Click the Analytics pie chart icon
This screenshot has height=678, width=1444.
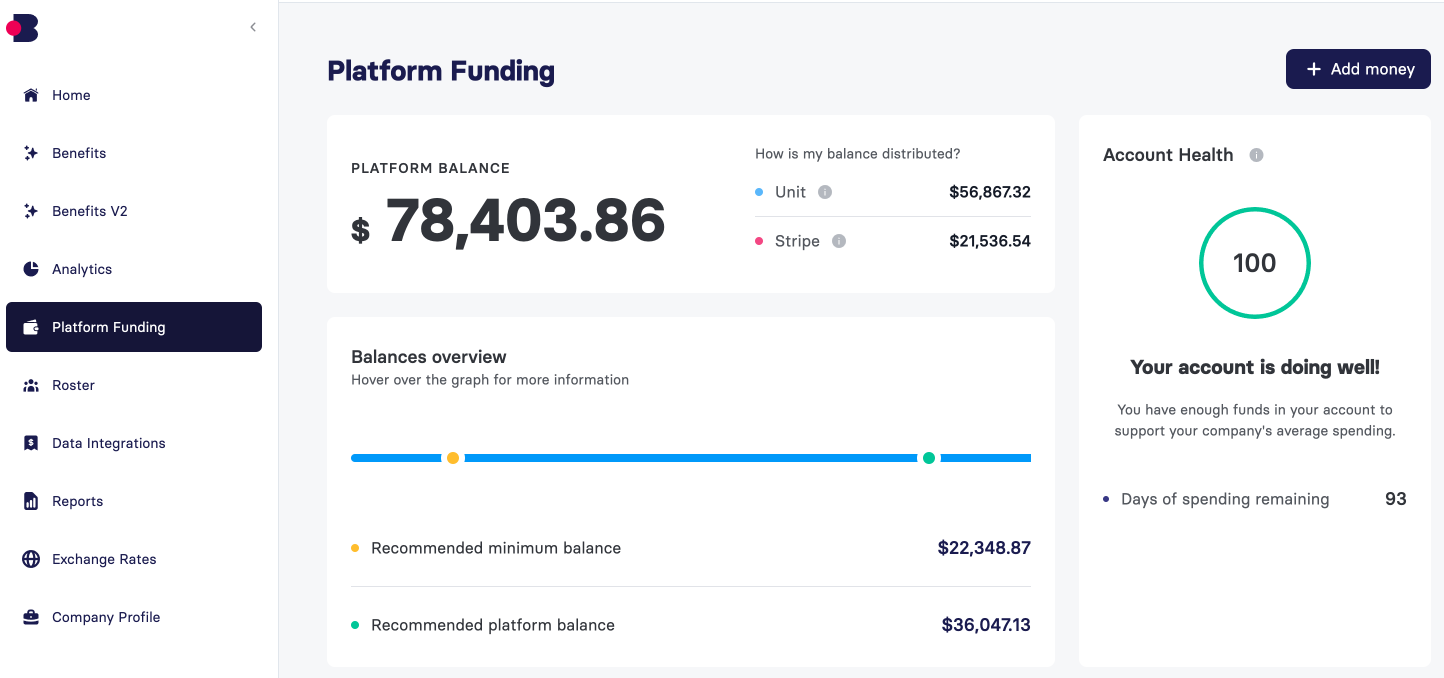click(x=31, y=269)
